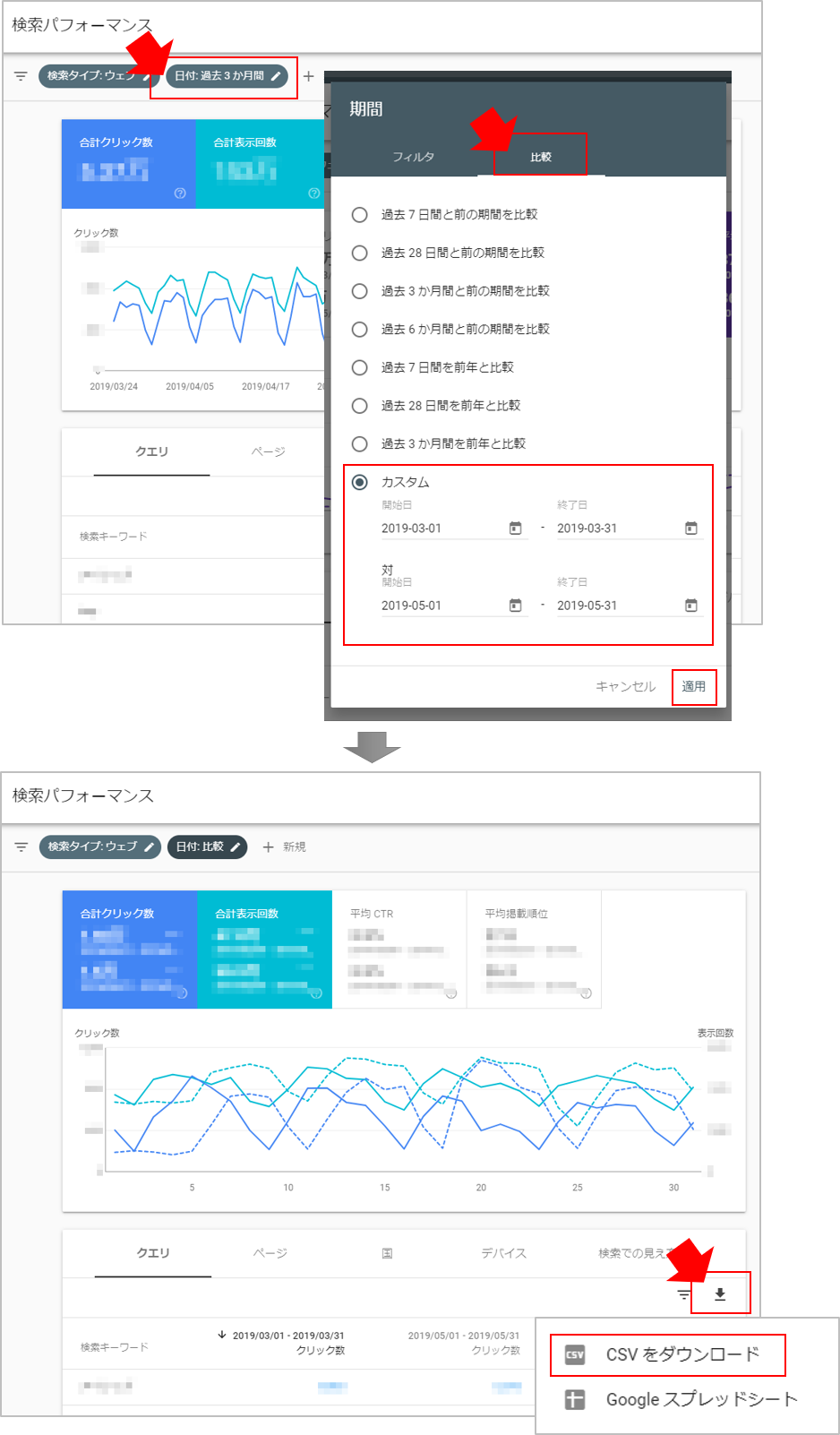This screenshot has width=840, height=1435.
Task: Click calendar icon beside 2019-05-01 start date
Action: coord(515,606)
